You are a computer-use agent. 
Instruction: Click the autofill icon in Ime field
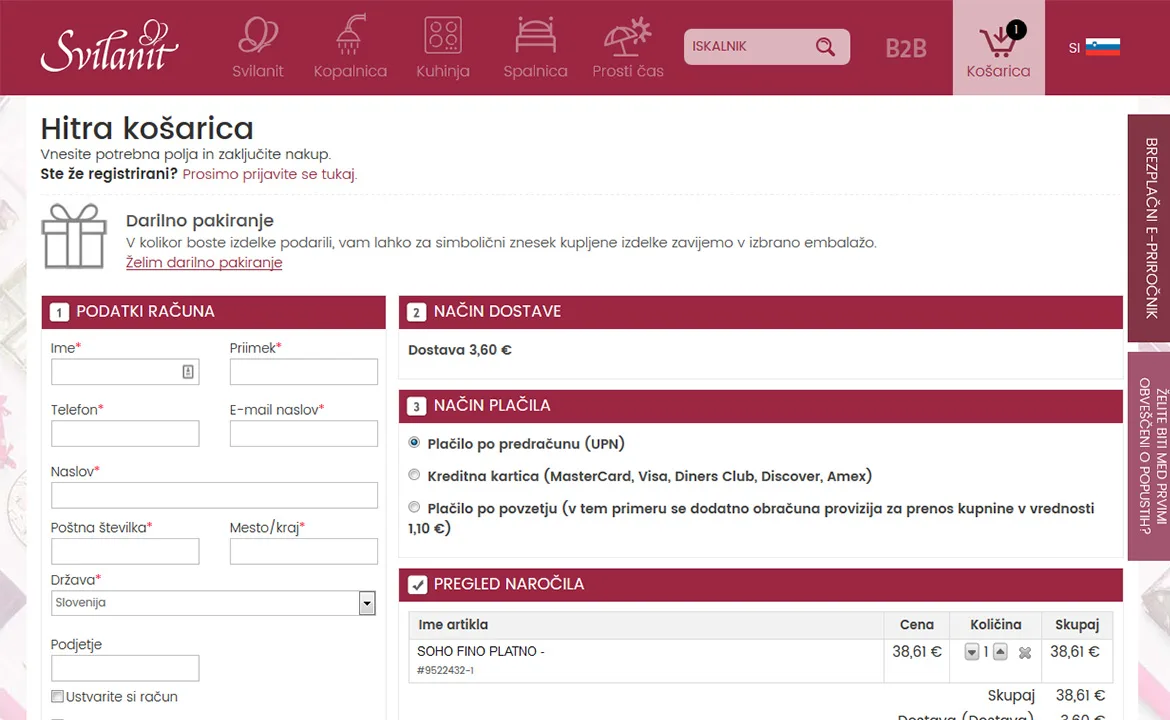click(188, 372)
